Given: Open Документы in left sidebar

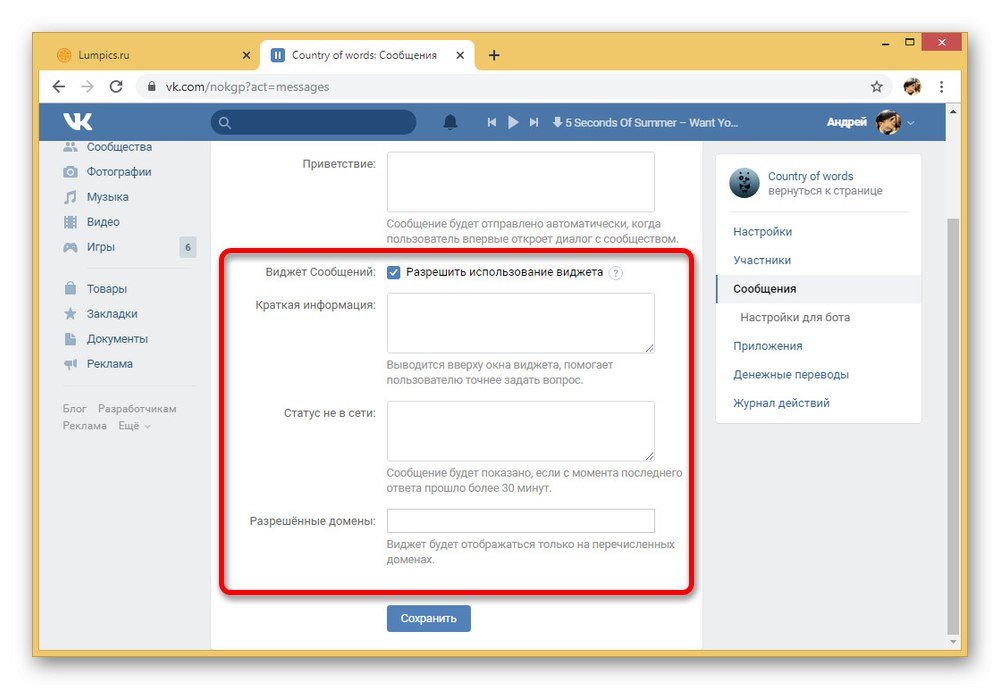Looking at the screenshot, I should click(117, 339).
